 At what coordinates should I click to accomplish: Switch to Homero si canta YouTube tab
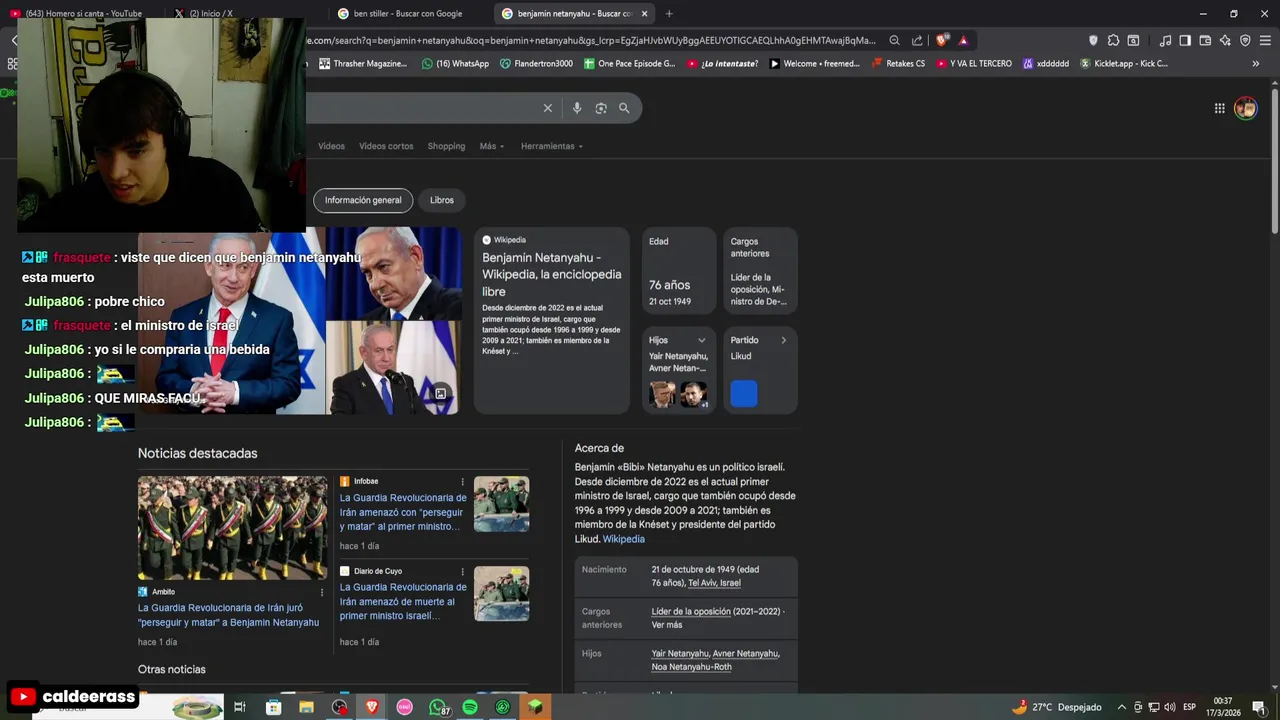[82, 14]
